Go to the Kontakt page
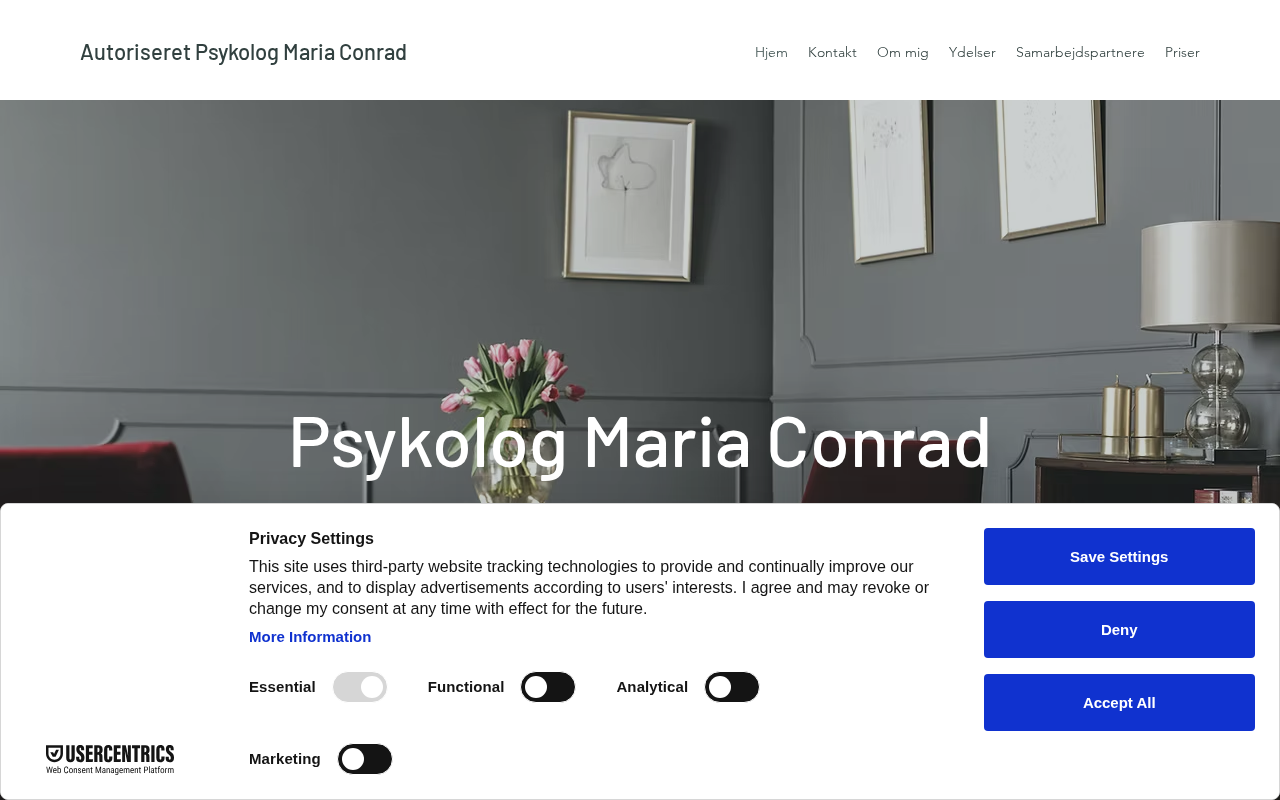This screenshot has width=1280, height=800. [832, 52]
